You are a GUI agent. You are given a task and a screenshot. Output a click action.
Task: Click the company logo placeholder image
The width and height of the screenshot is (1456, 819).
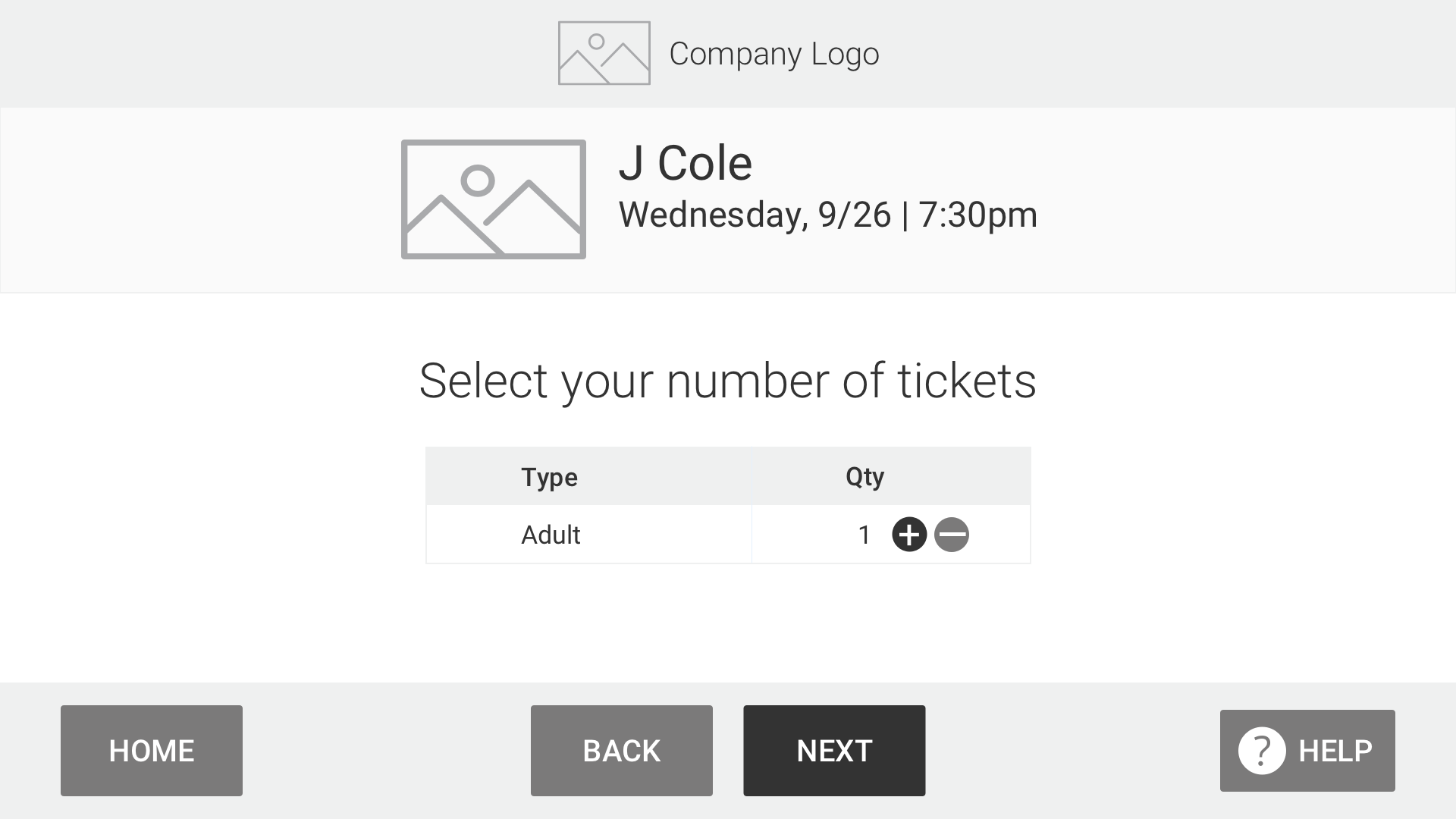click(x=604, y=53)
